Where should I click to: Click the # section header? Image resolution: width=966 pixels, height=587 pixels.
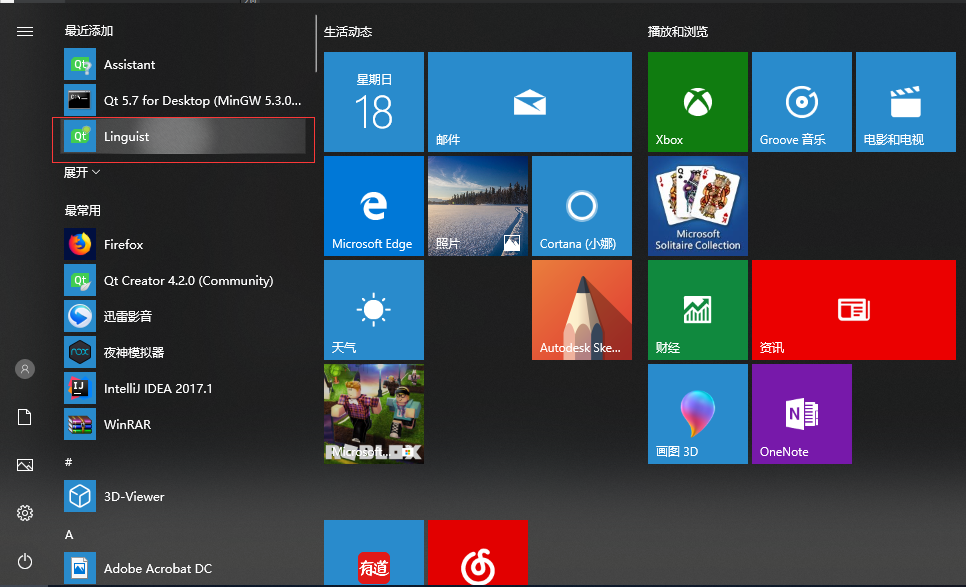click(69, 462)
